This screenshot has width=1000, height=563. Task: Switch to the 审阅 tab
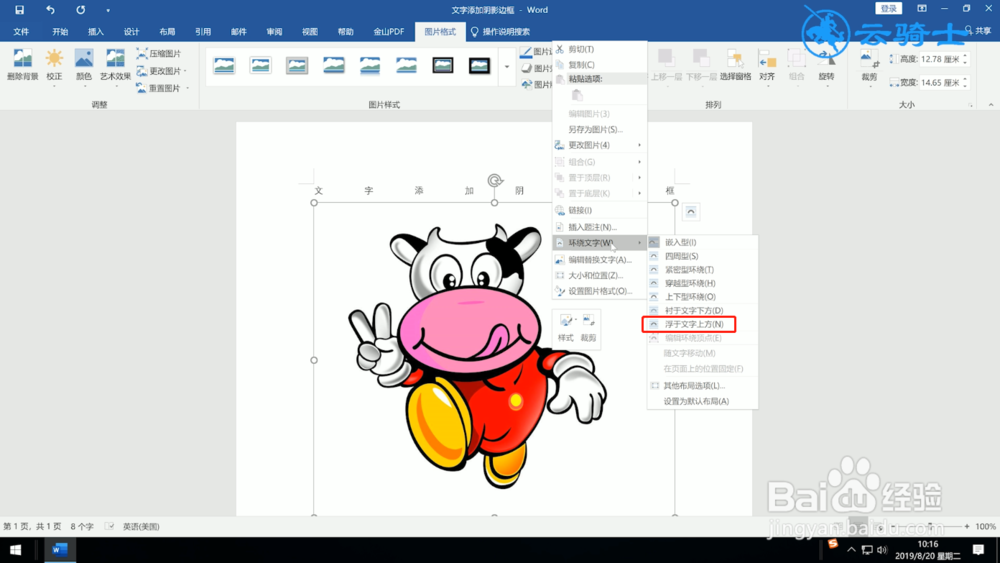coord(274,31)
